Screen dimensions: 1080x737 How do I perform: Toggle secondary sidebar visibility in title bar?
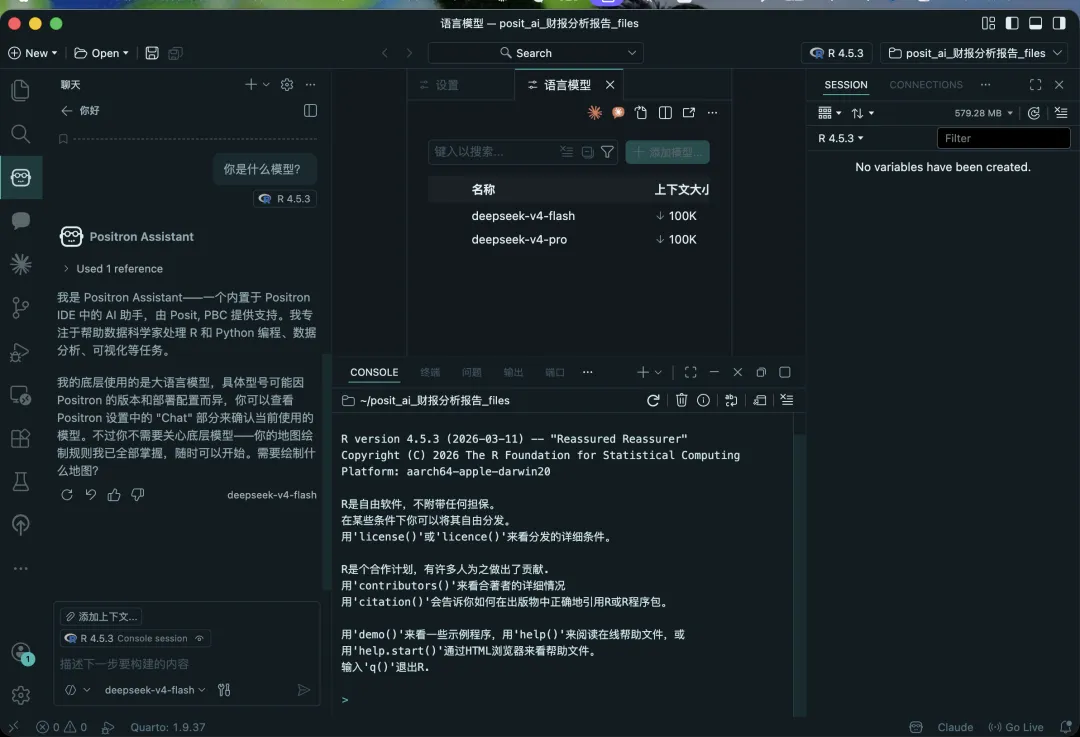click(x=1059, y=23)
